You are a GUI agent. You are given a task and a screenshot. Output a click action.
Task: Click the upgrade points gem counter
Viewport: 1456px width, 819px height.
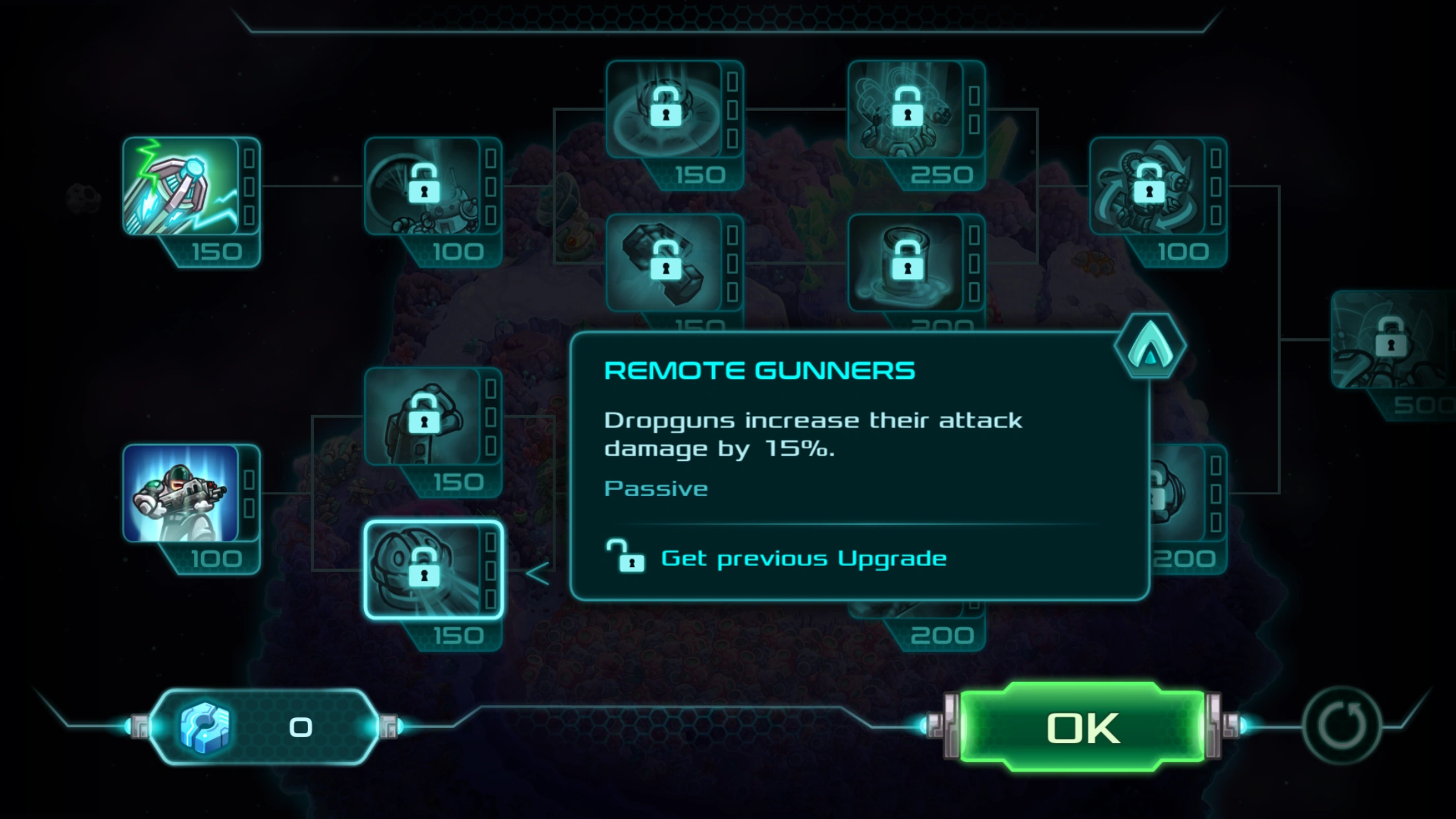264,727
